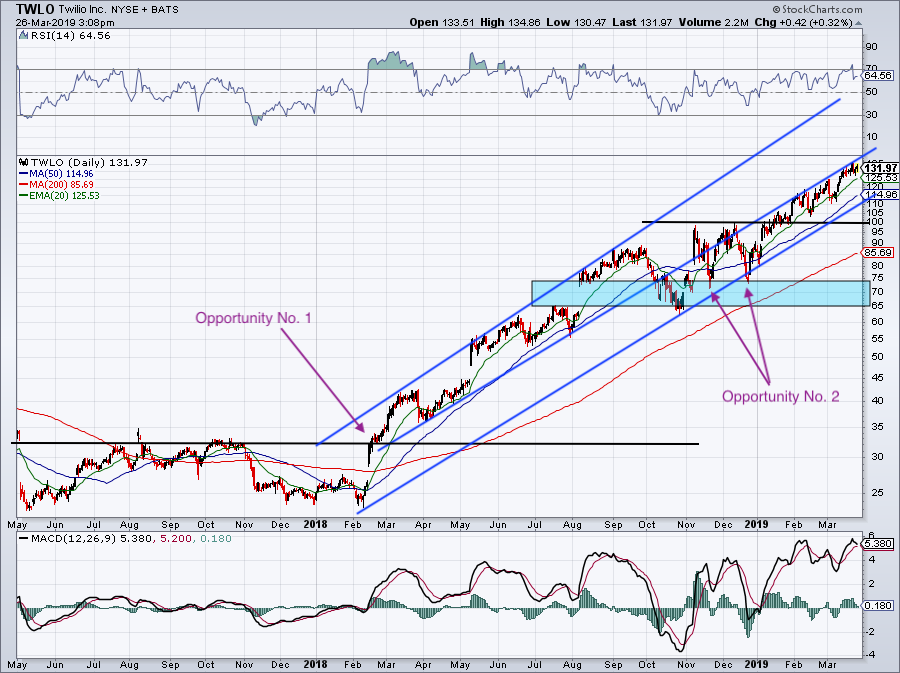Click the 'Volume 2.2M' value
900x673 pixels.
tap(713, 22)
